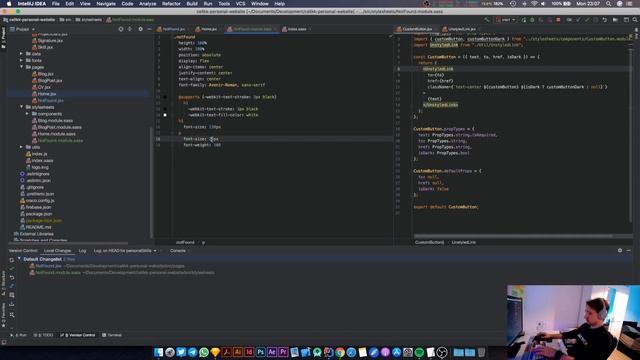Open After Effects from the Dock

(x=272, y=352)
